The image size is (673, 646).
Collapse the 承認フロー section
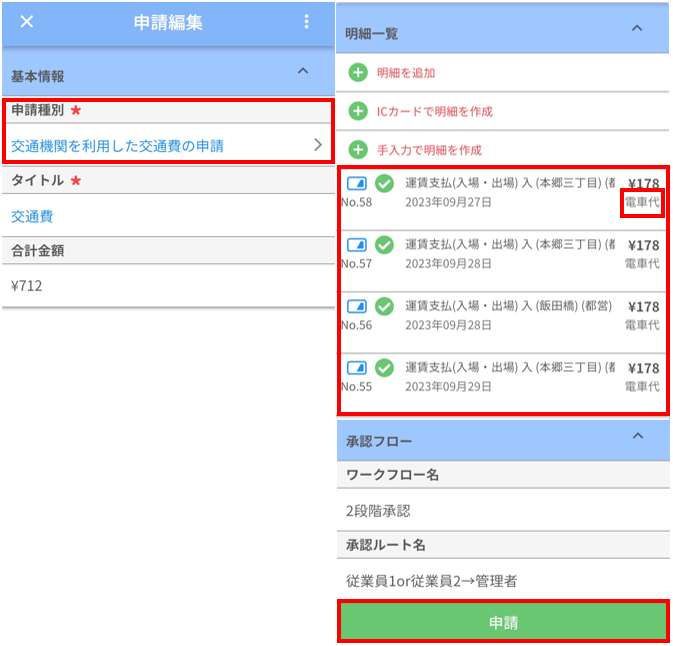637,436
